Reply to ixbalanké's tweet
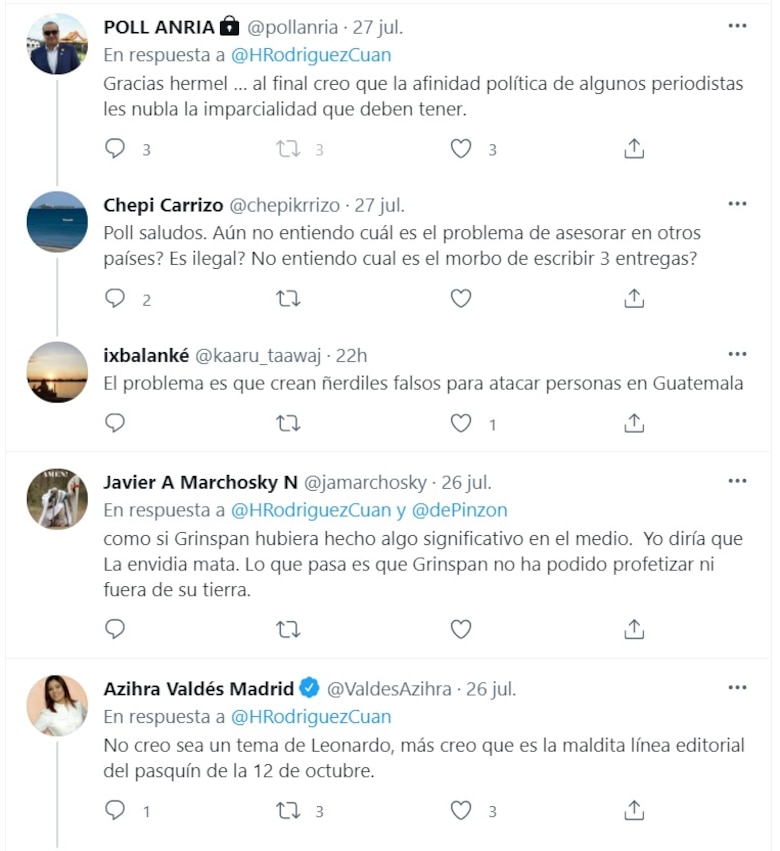Image resolution: width=780 pixels, height=851 pixels. click(115, 423)
